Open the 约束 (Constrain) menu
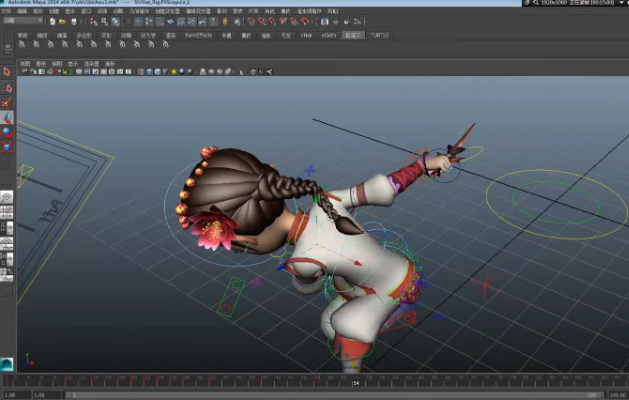The height and width of the screenshot is (400, 629). (254, 11)
